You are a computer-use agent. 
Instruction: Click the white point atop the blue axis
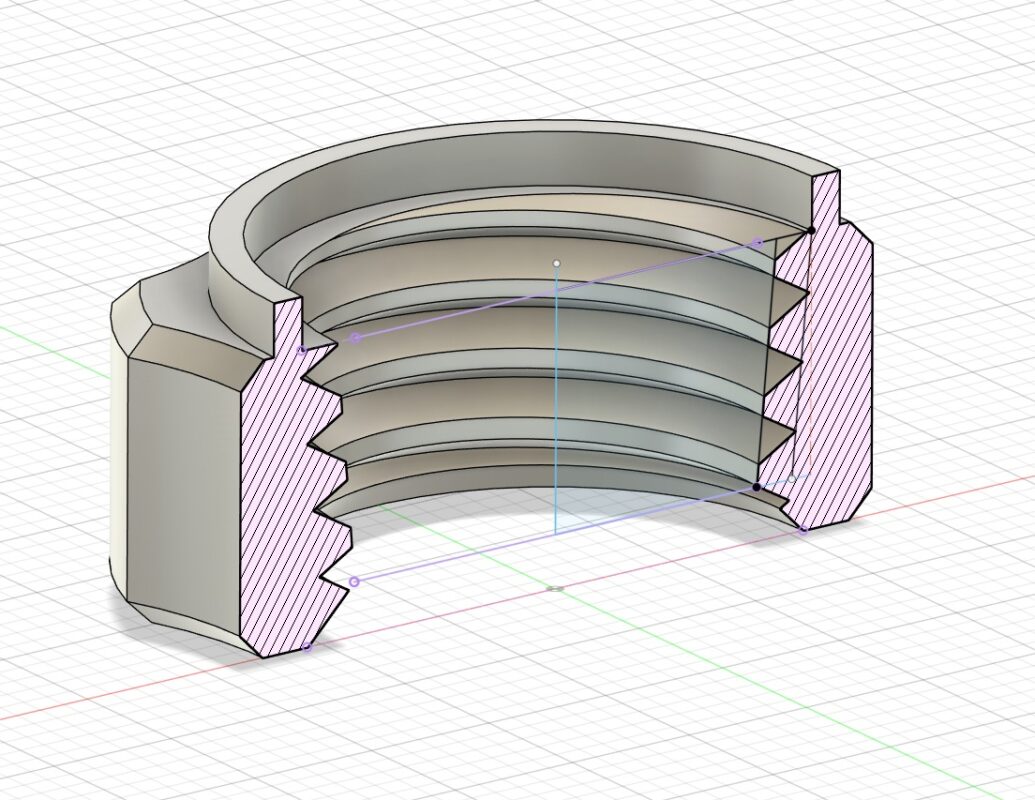tap(557, 264)
